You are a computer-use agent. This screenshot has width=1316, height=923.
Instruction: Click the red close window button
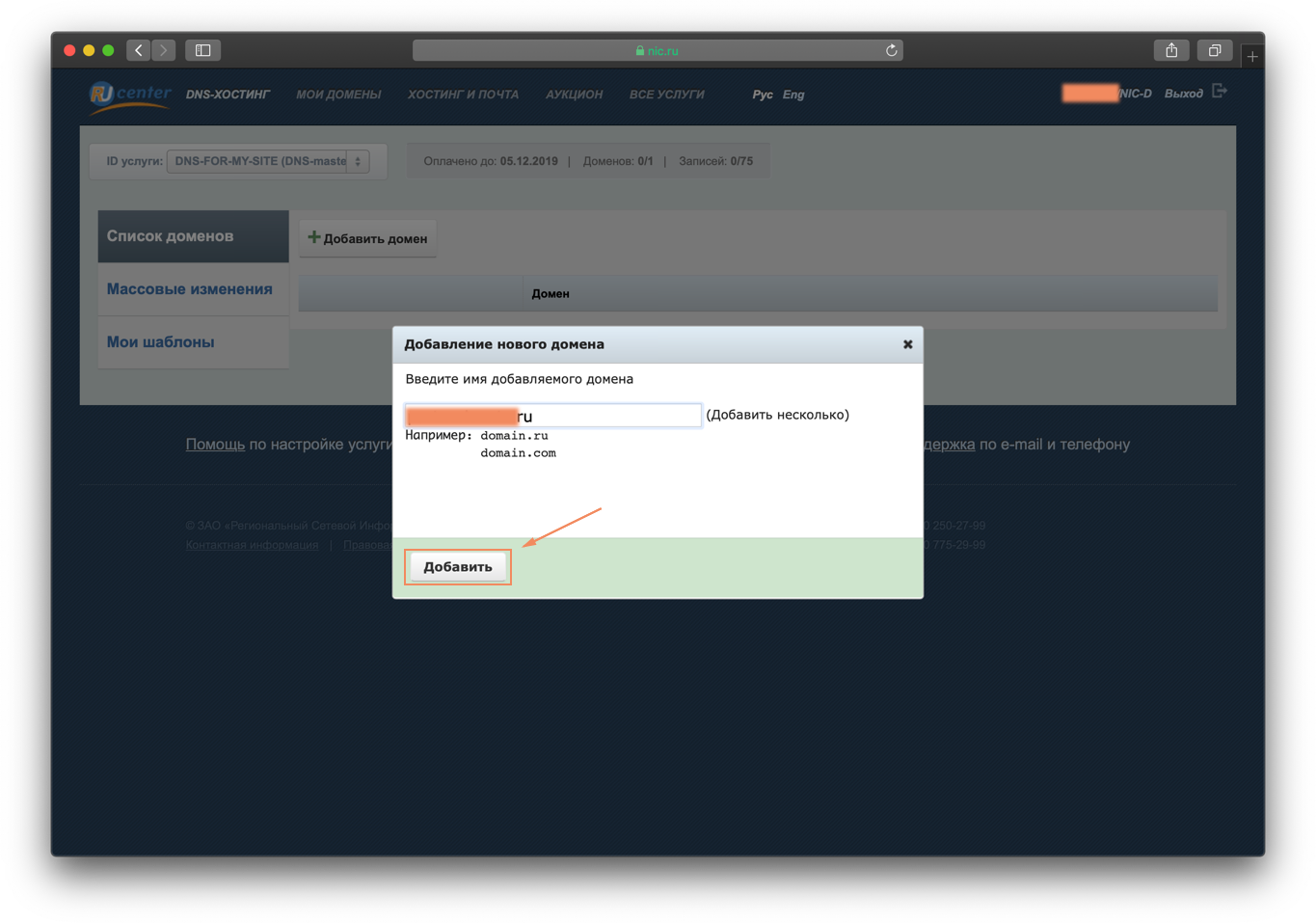[69, 50]
